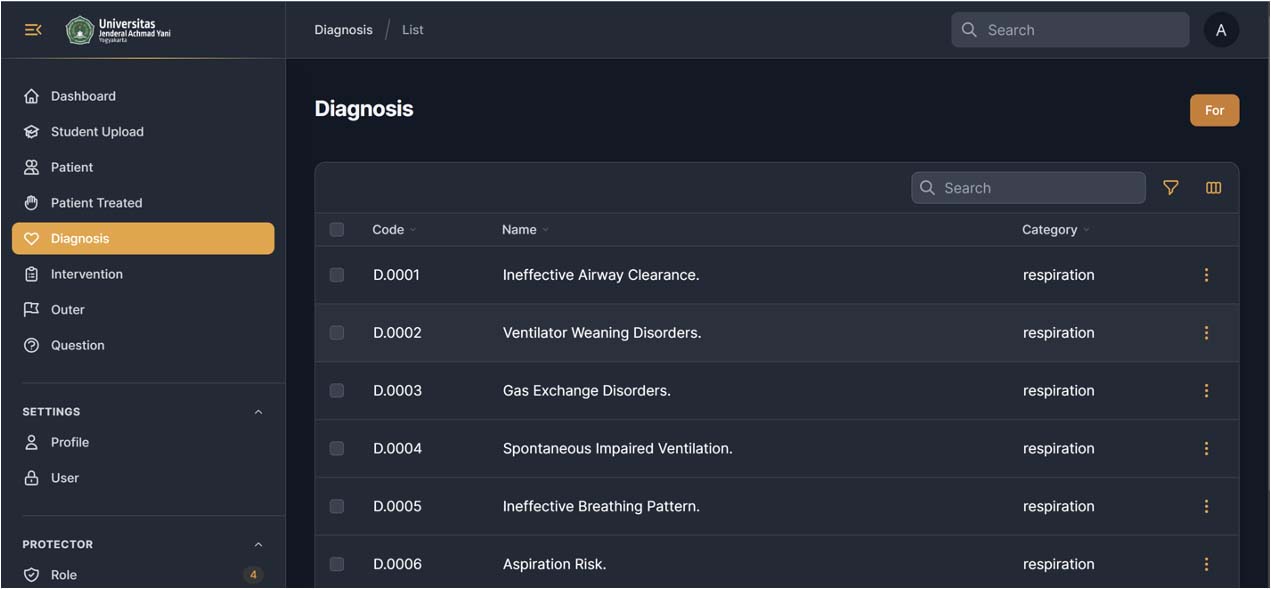Collapse the sidebar using the hamburger icon
Viewport: 1271px width, 589px height.
tap(33, 30)
